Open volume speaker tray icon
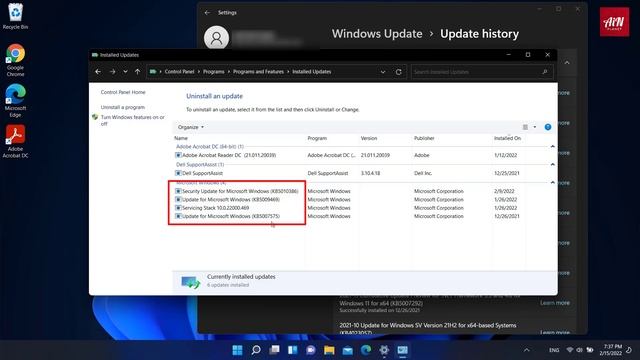The height and width of the screenshot is (360, 640). (580, 350)
